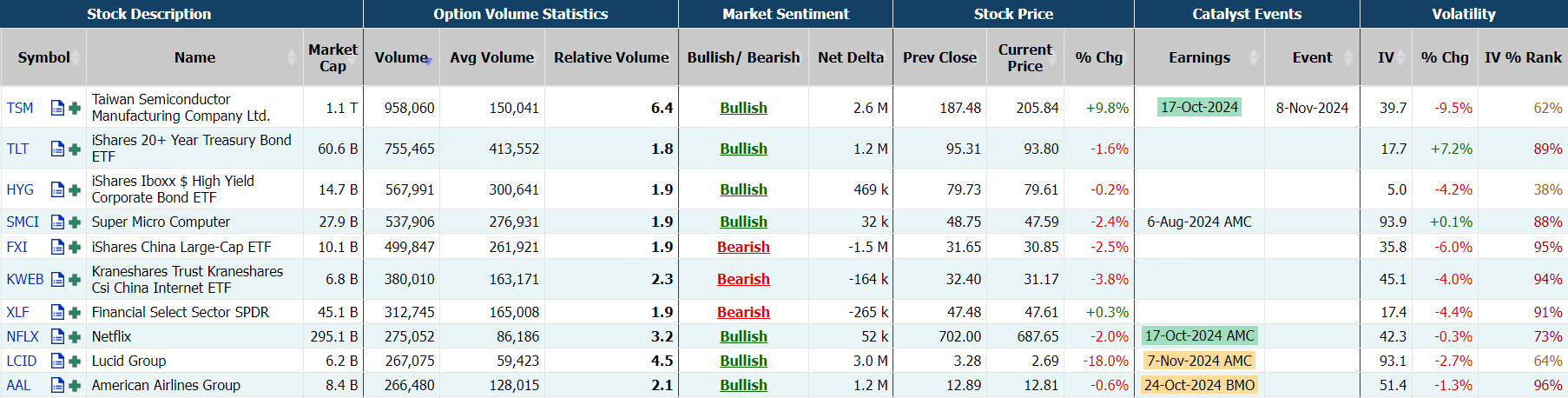Click the green plus icon for KWEB
This screenshot has width=1568, height=398.
click(x=75, y=279)
